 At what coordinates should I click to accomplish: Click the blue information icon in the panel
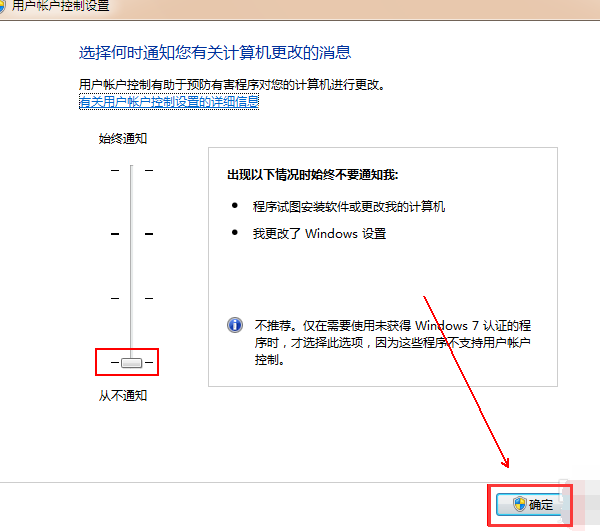[x=235, y=325]
